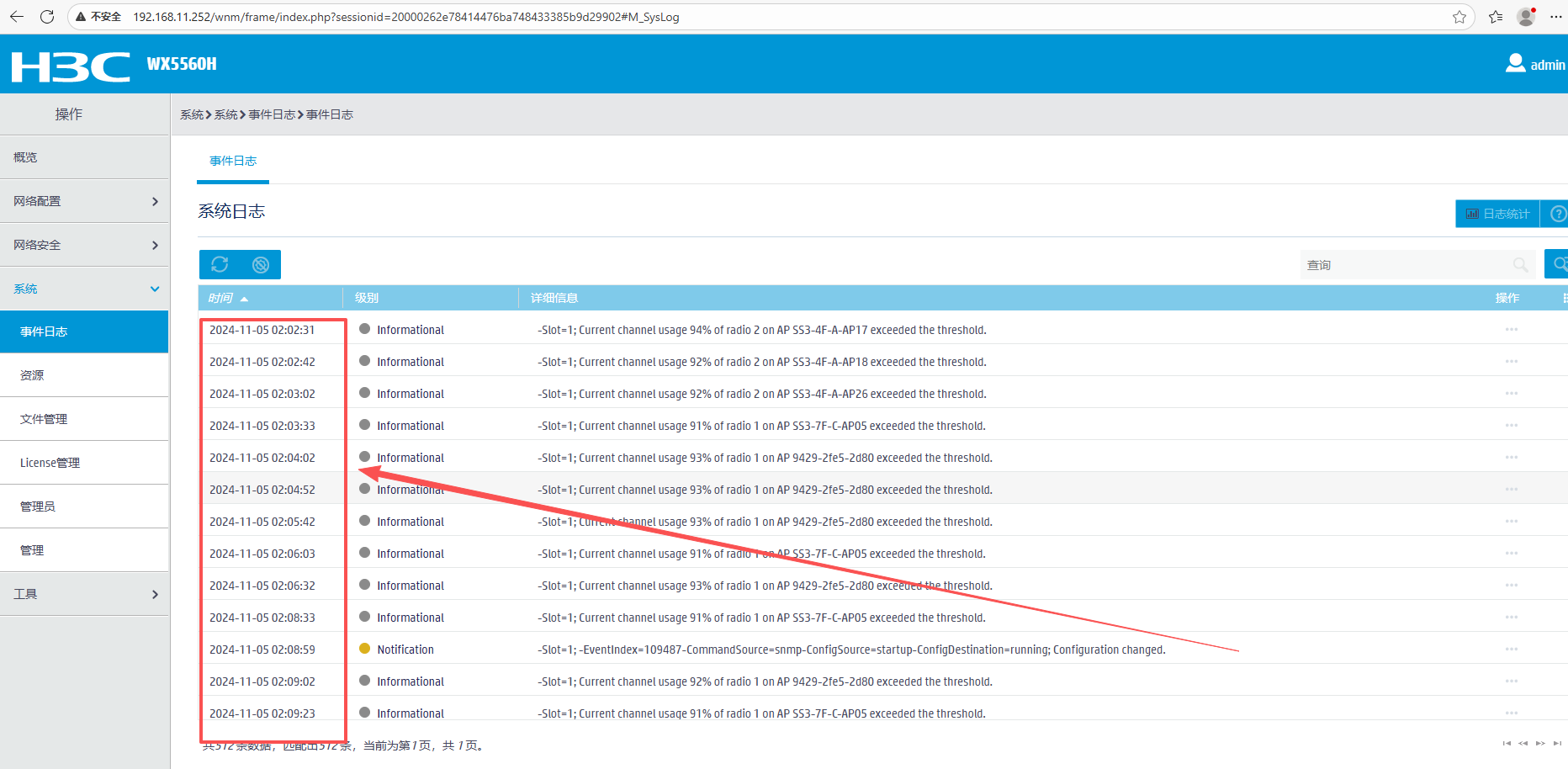Select the timestamp 2024-11-05 02:02:31

[262, 330]
